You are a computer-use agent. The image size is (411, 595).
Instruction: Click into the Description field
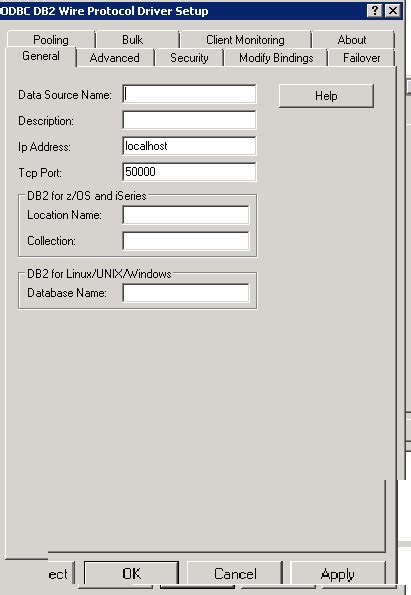tap(189, 120)
